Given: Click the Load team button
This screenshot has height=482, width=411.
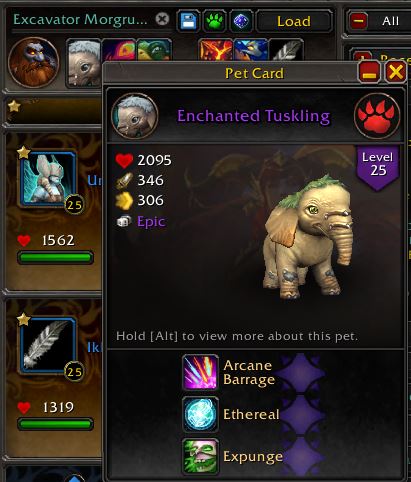Looking at the screenshot, I should point(294,21).
